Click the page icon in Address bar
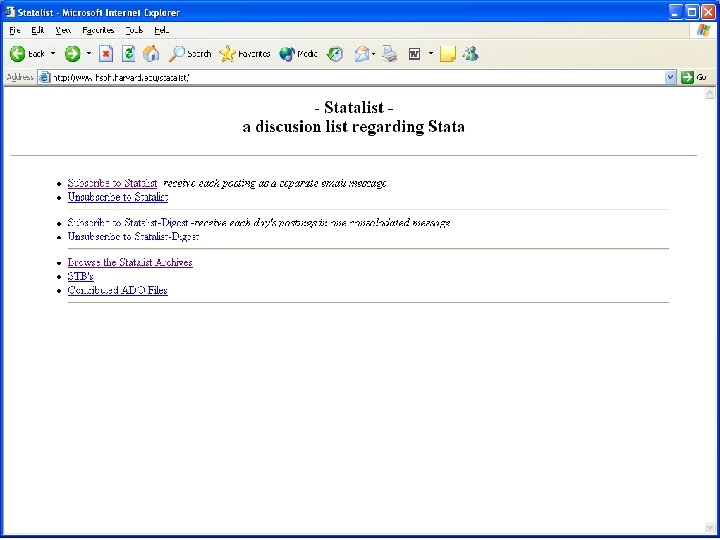720x540 pixels. (x=45, y=78)
